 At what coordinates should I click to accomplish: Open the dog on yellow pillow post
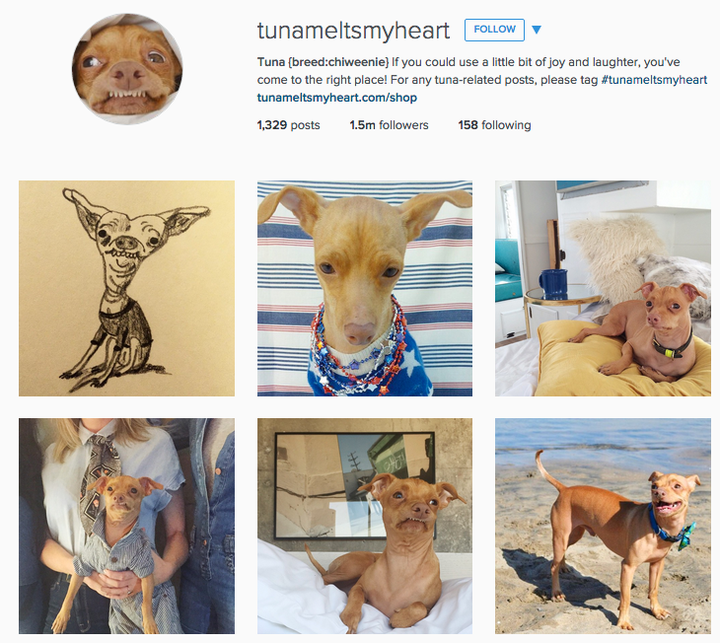(603, 288)
